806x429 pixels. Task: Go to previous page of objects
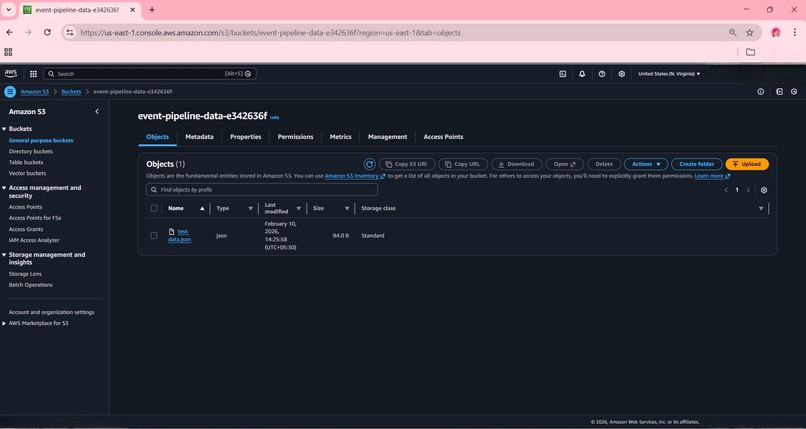[726, 190]
